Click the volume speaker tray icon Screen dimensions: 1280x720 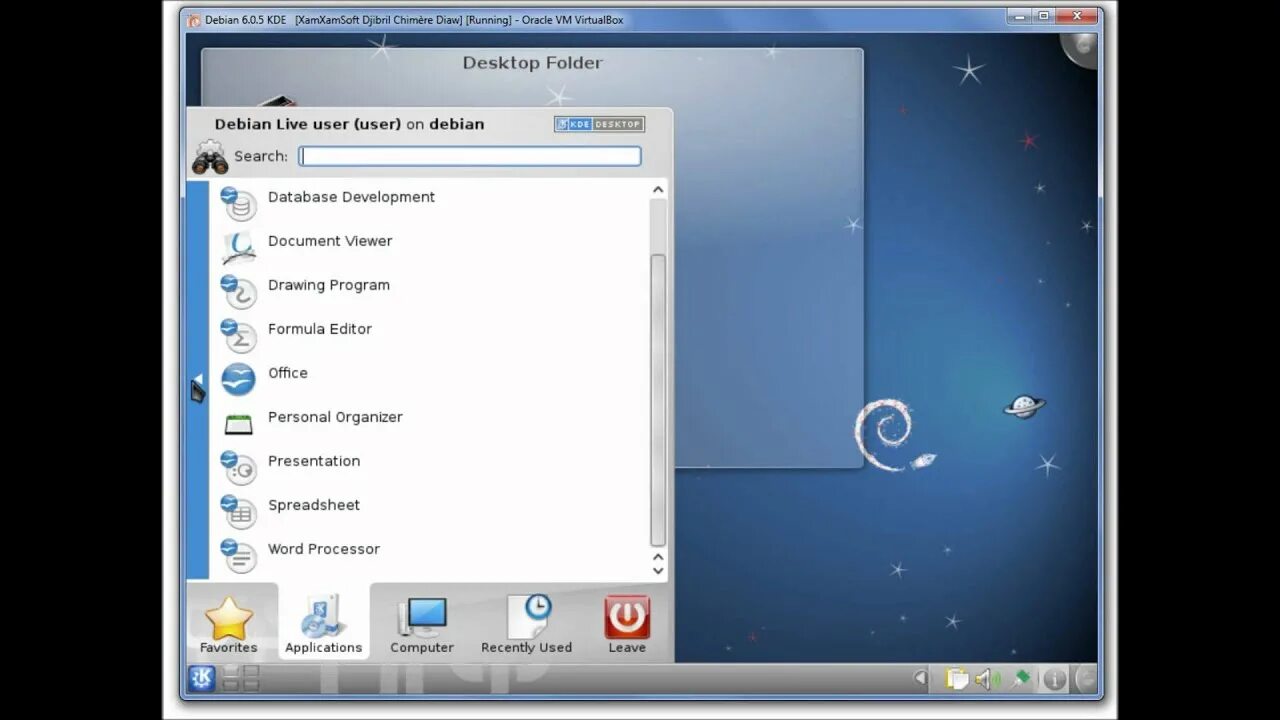pyautogui.click(x=987, y=679)
